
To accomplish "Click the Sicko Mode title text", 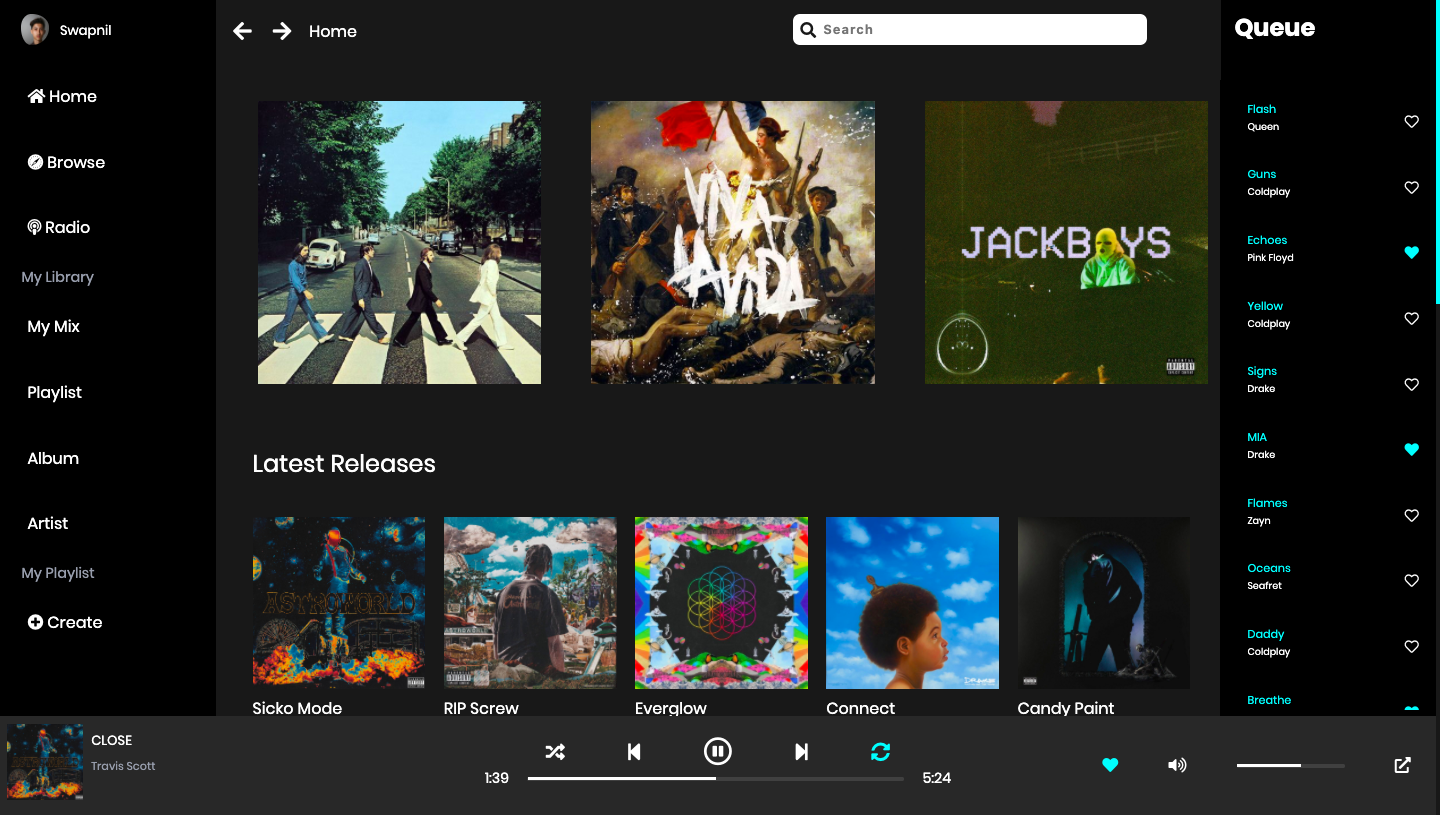I will [x=297, y=707].
